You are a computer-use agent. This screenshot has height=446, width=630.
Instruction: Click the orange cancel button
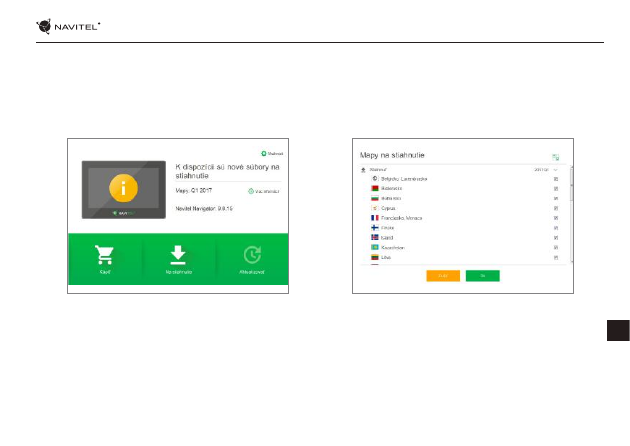coord(443,276)
